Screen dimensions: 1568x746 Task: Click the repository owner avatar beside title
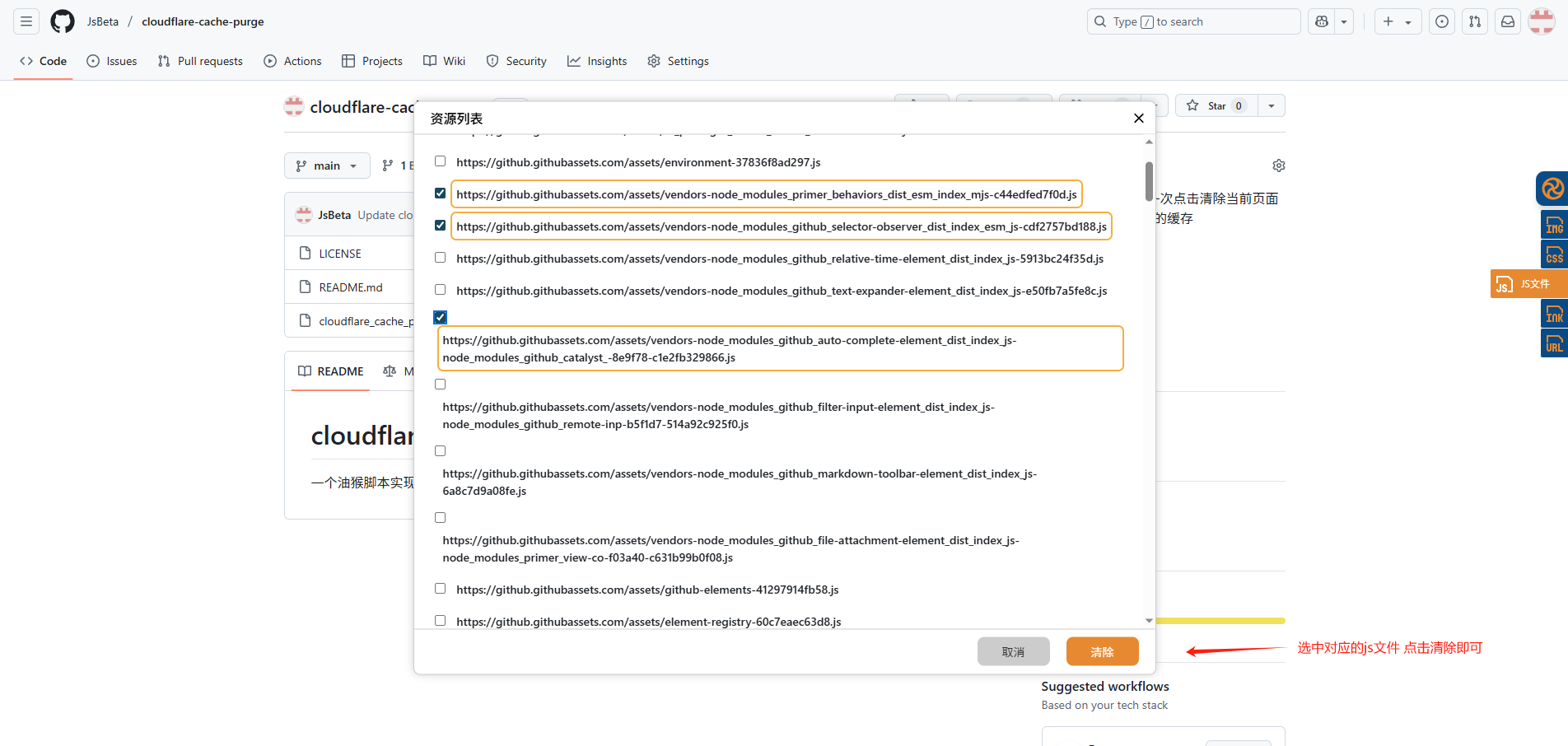click(x=294, y=106)
